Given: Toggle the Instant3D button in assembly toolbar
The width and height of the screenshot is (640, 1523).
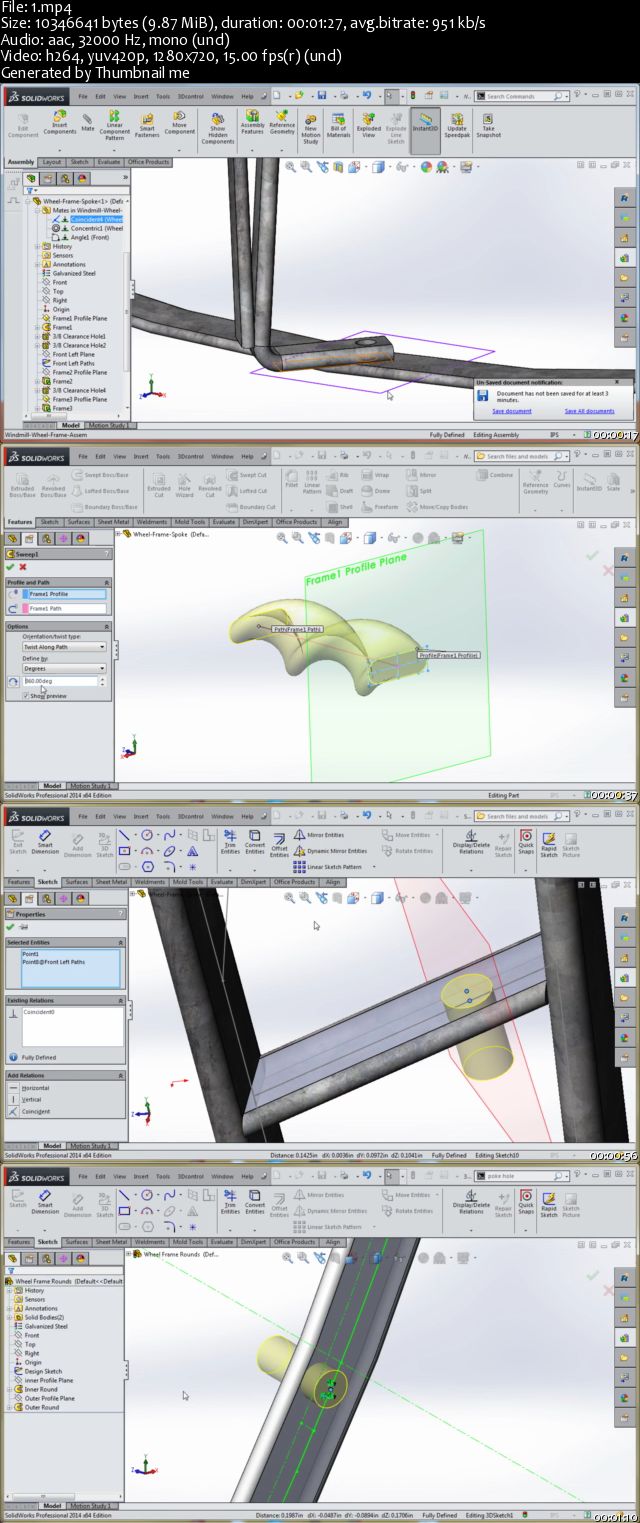Looking at the screenshot, I should coord(425,126).
